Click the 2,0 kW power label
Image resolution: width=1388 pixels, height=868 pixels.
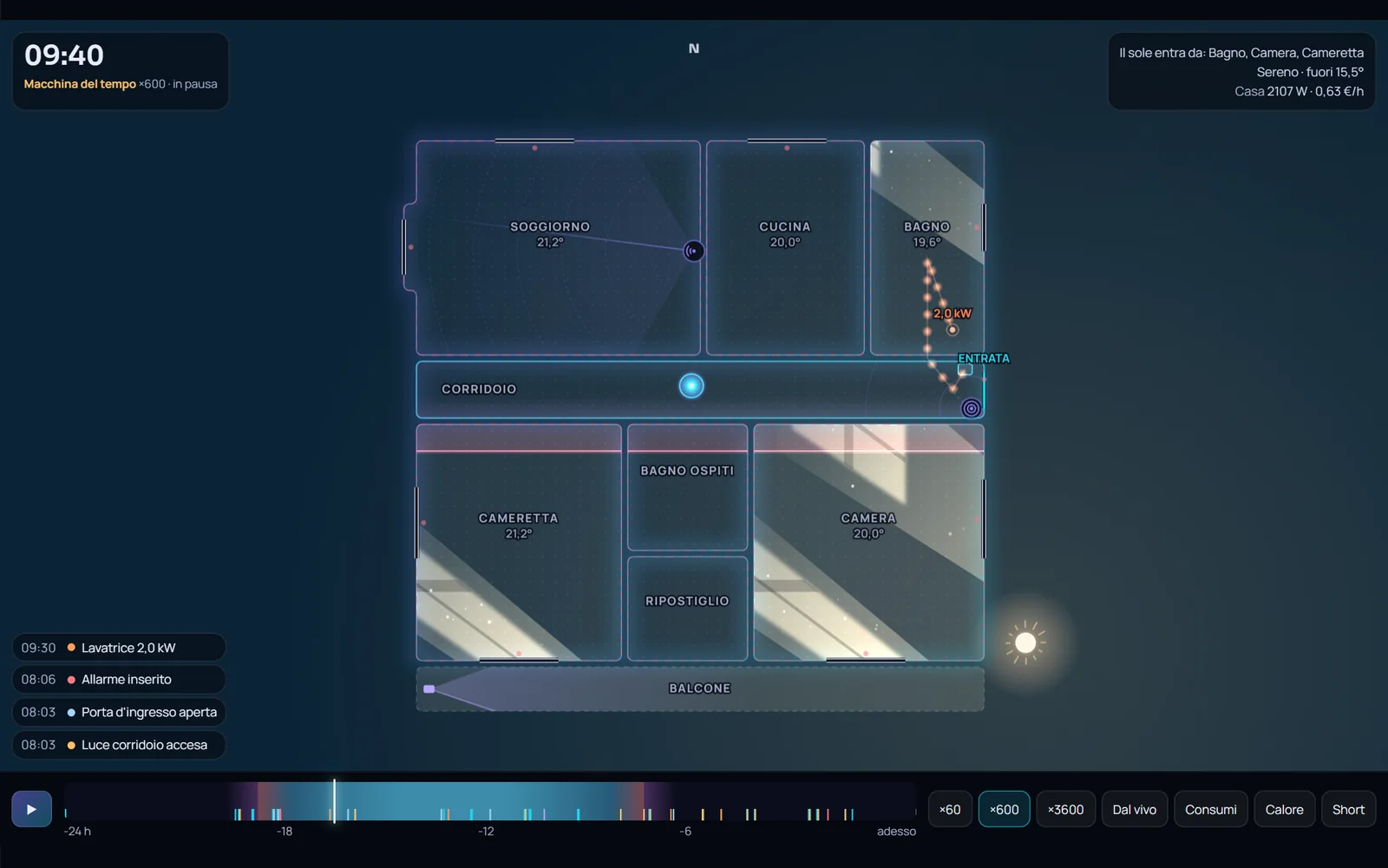point(953,313)
